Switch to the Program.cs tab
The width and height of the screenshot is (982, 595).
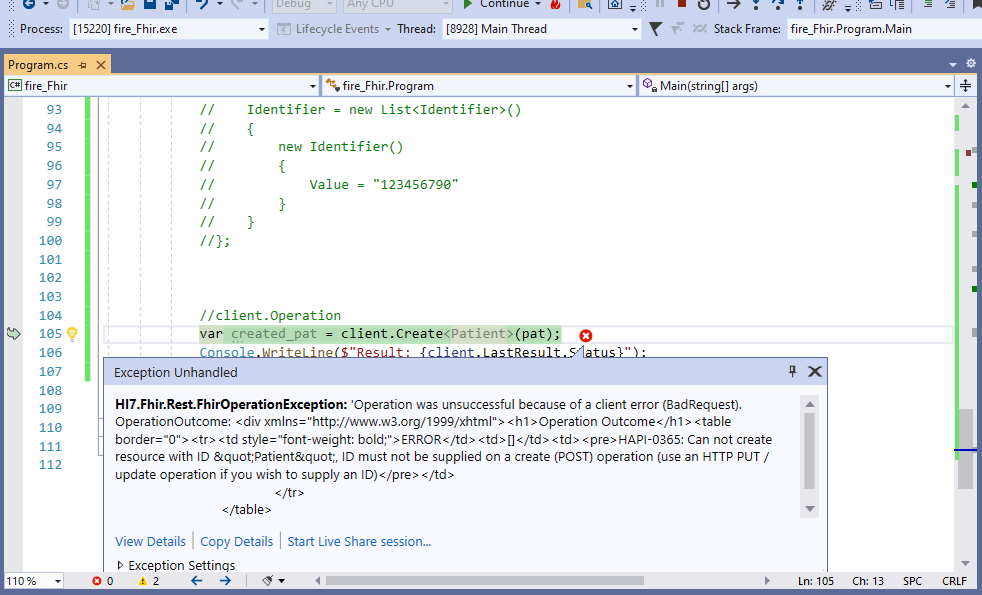(x=40, y=63)
